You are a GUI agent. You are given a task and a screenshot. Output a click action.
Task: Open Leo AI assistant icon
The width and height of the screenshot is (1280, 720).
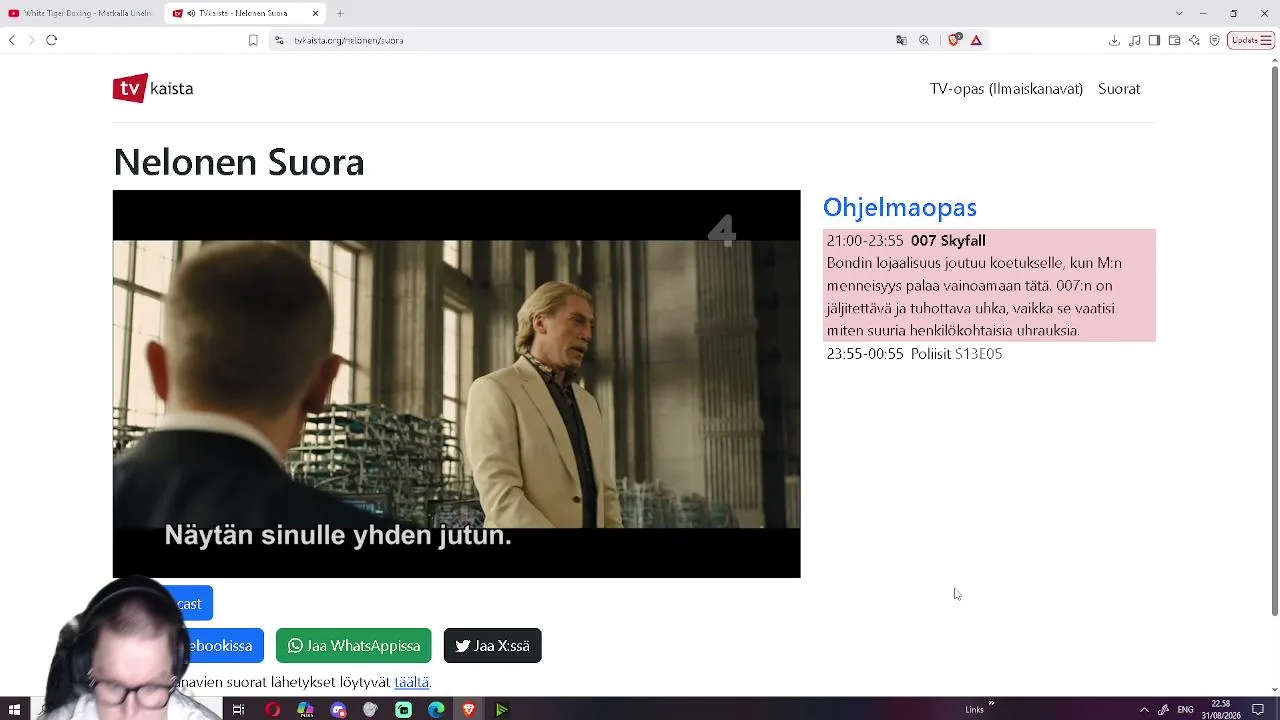[x=1194, y=40]
